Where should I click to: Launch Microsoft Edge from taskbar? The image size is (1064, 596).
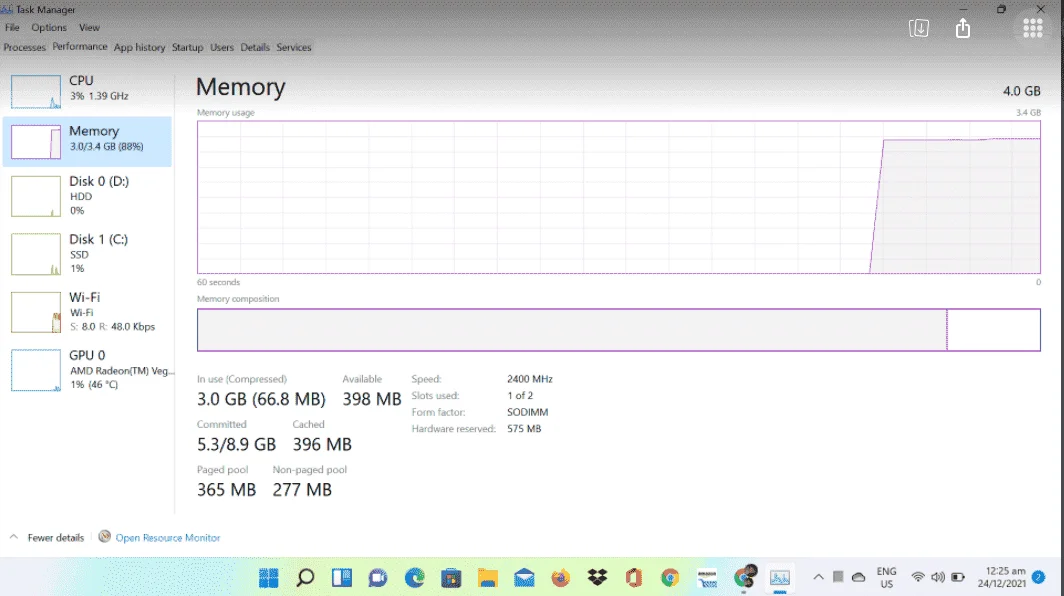[415, 578]
